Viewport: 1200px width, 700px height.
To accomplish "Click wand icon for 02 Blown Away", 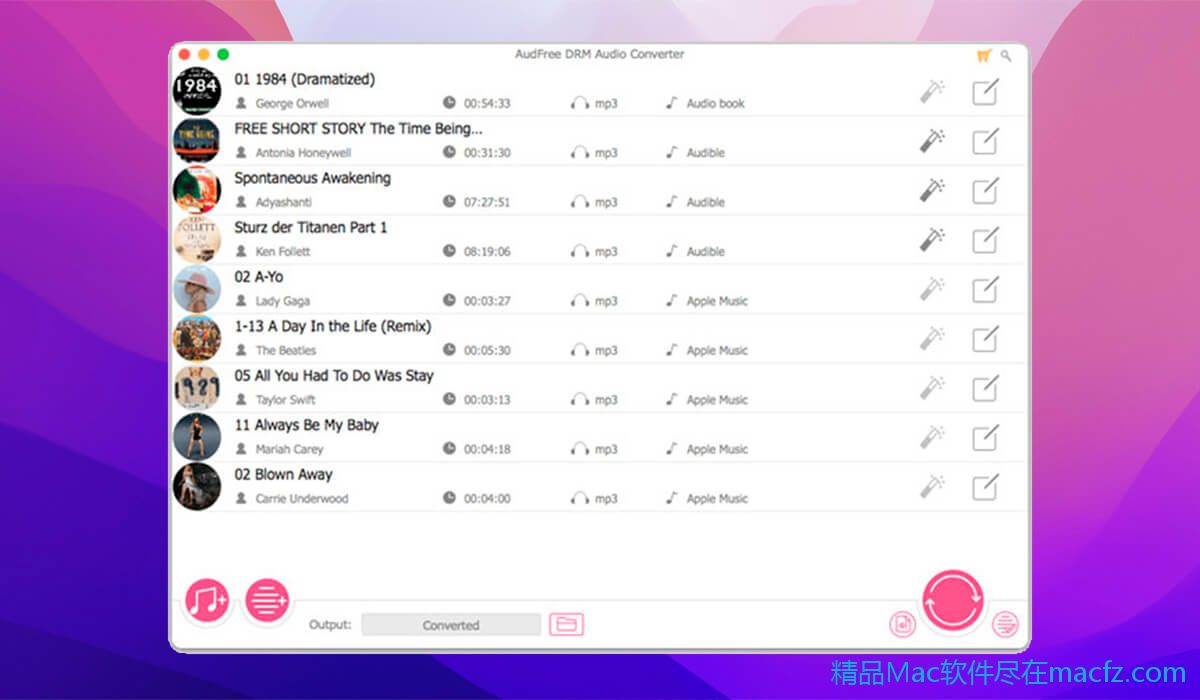I will tap(932, 487).
